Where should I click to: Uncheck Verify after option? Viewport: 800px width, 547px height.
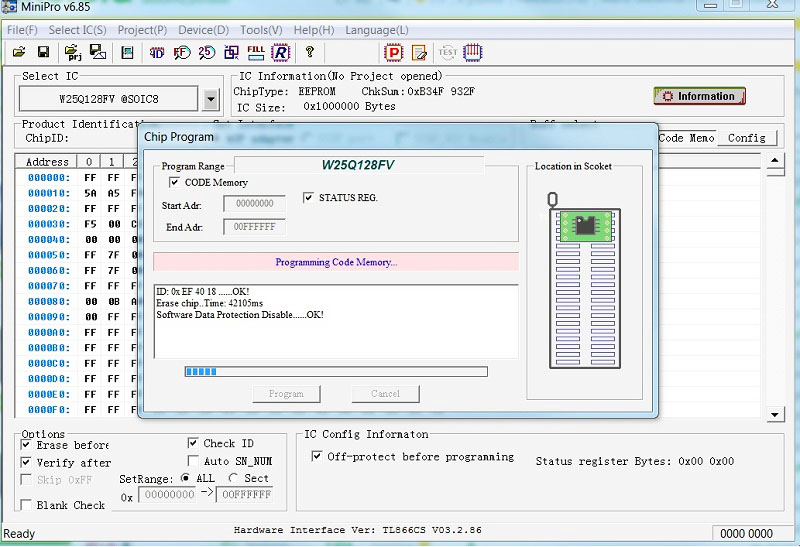point(26,462)
